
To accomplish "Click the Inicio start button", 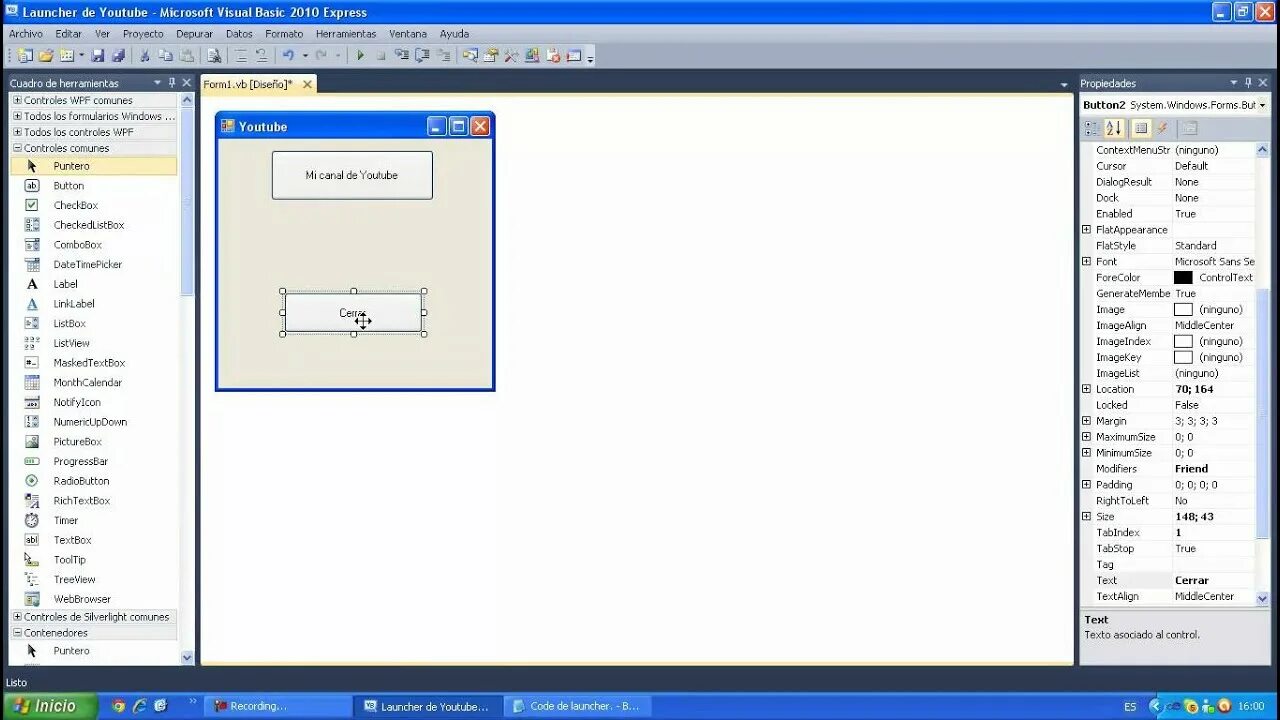I will click(x=49, y=706).
